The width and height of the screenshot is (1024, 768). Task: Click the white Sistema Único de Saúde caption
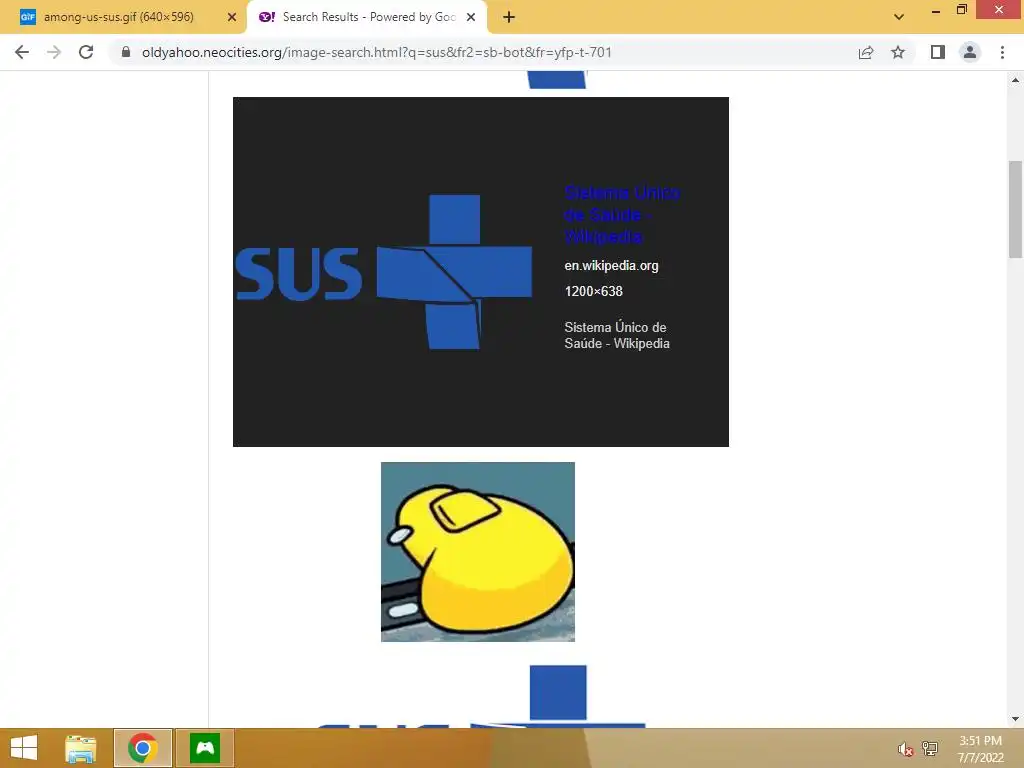[616, 335]
